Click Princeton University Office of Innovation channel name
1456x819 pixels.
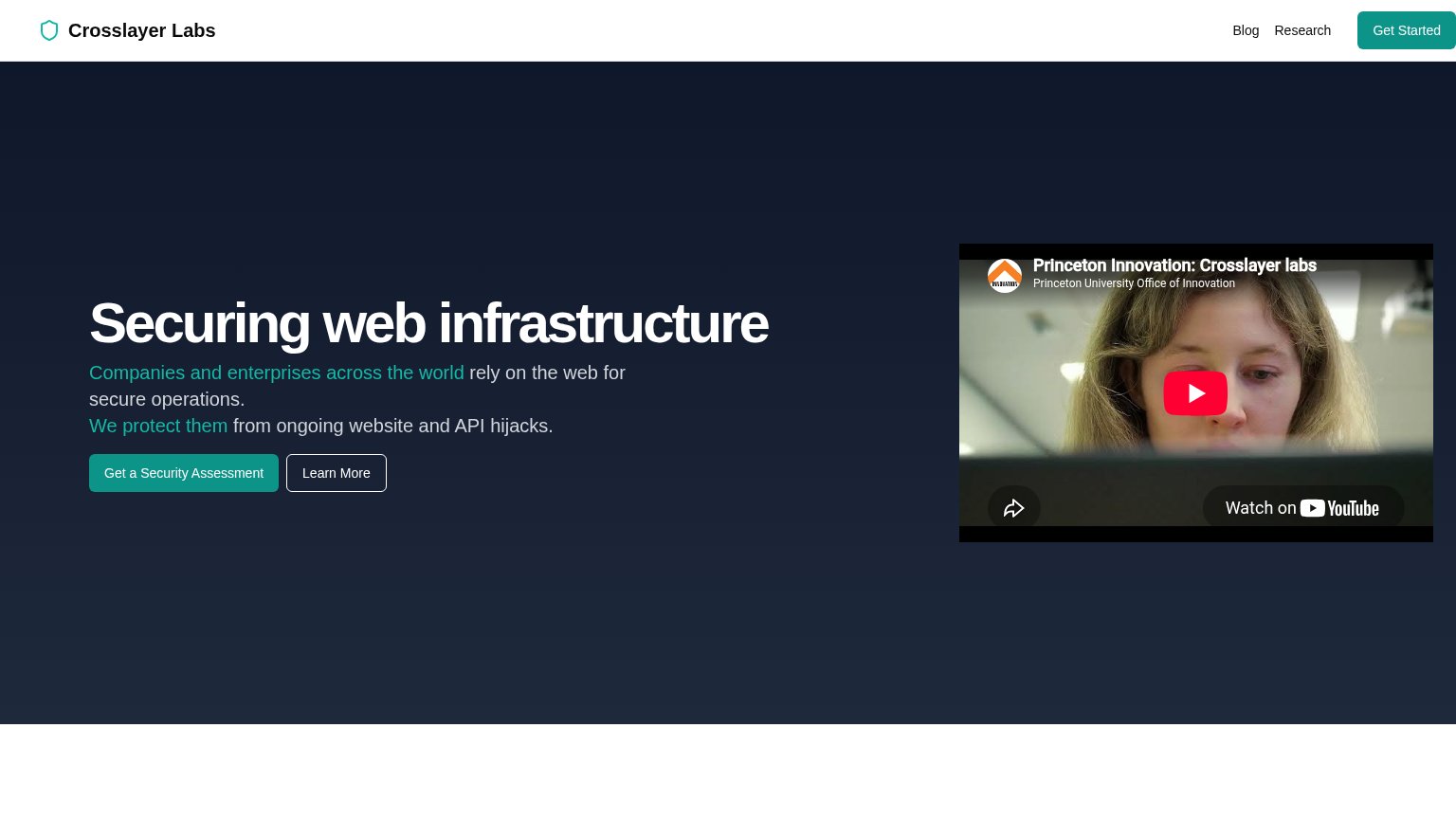[1134, 283]
